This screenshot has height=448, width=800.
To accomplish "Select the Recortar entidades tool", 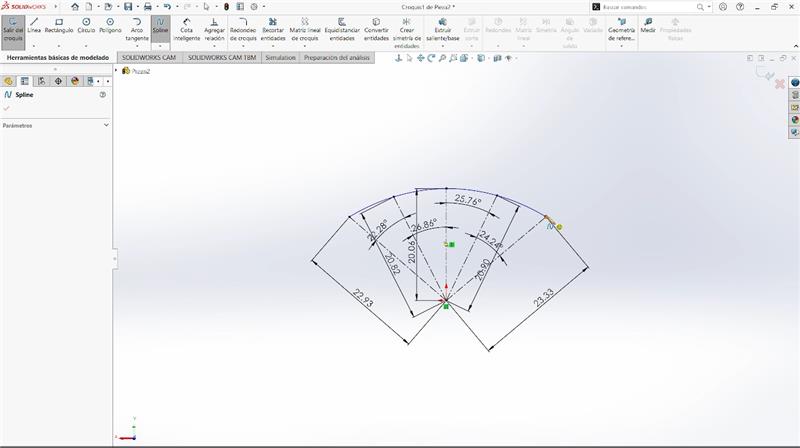I will [x=273, y=30].
